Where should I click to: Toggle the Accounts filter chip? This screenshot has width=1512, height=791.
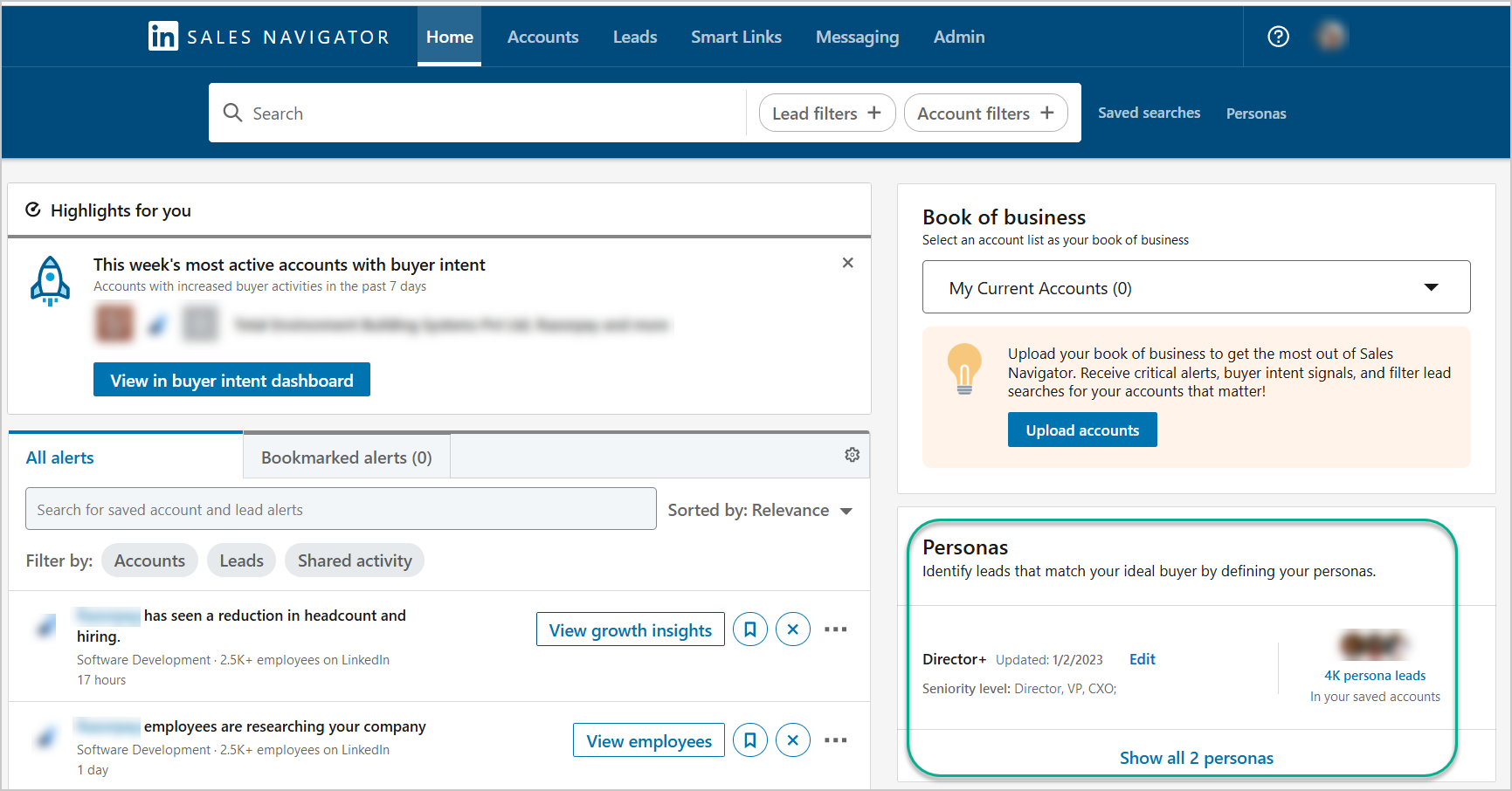point(149,560)
